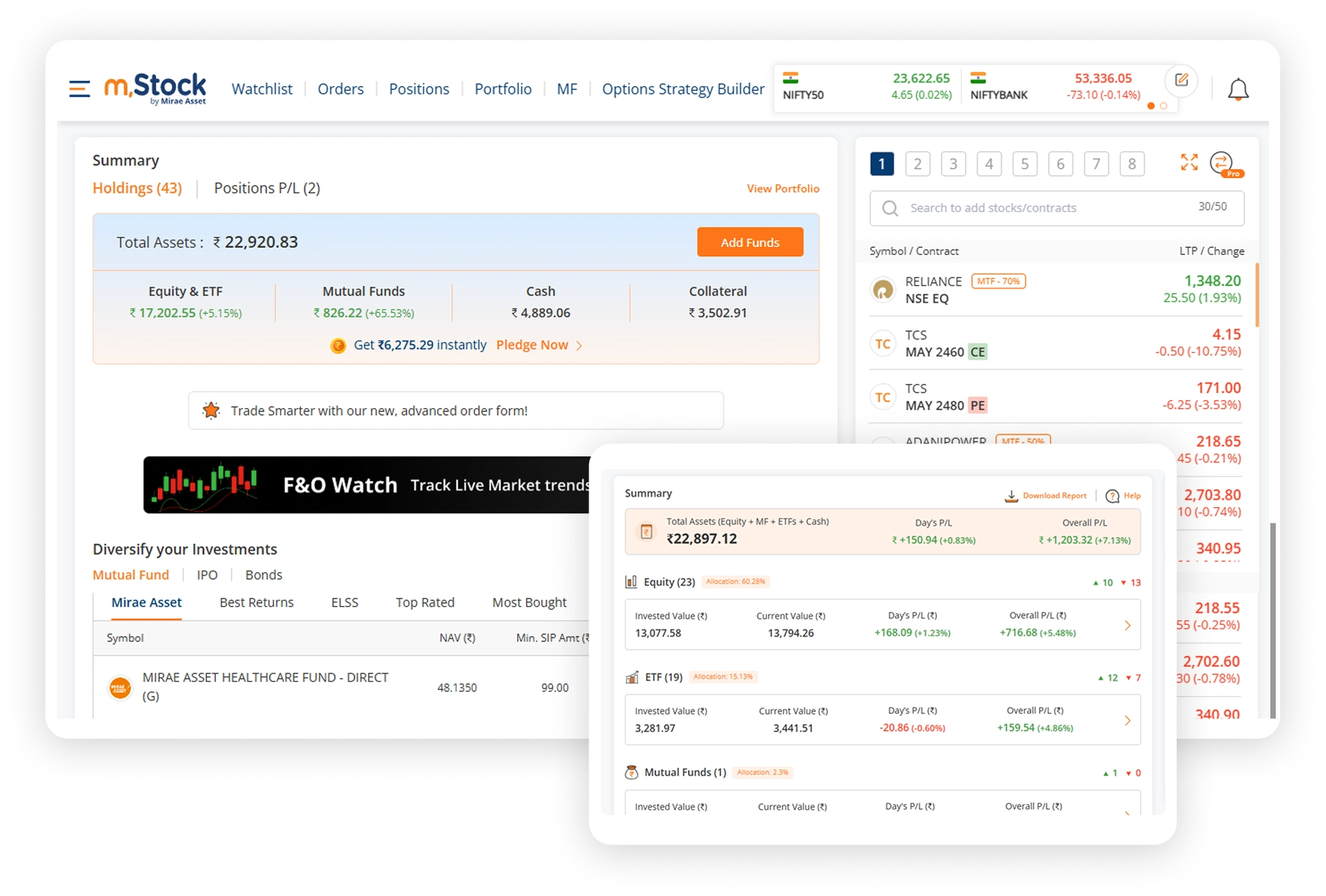This screenshot has width=1326, height=896.
Task: Select the Mirae Asset fund tab
Action: [146, 602]
